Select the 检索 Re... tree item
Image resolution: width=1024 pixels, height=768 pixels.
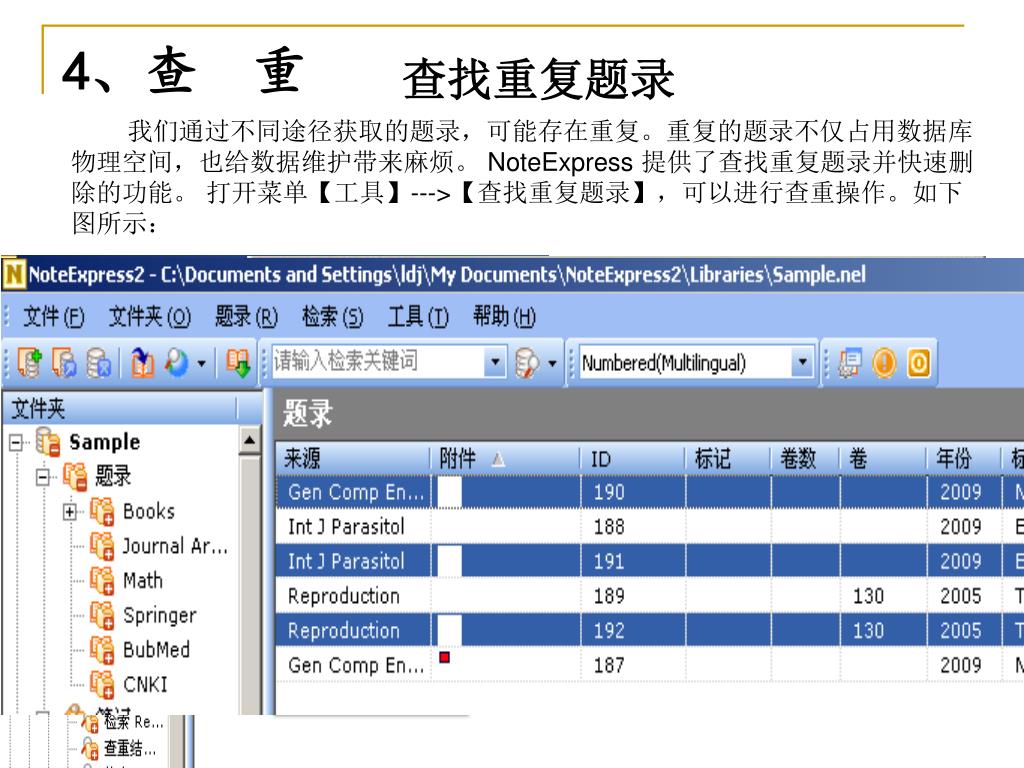(133, 722)
